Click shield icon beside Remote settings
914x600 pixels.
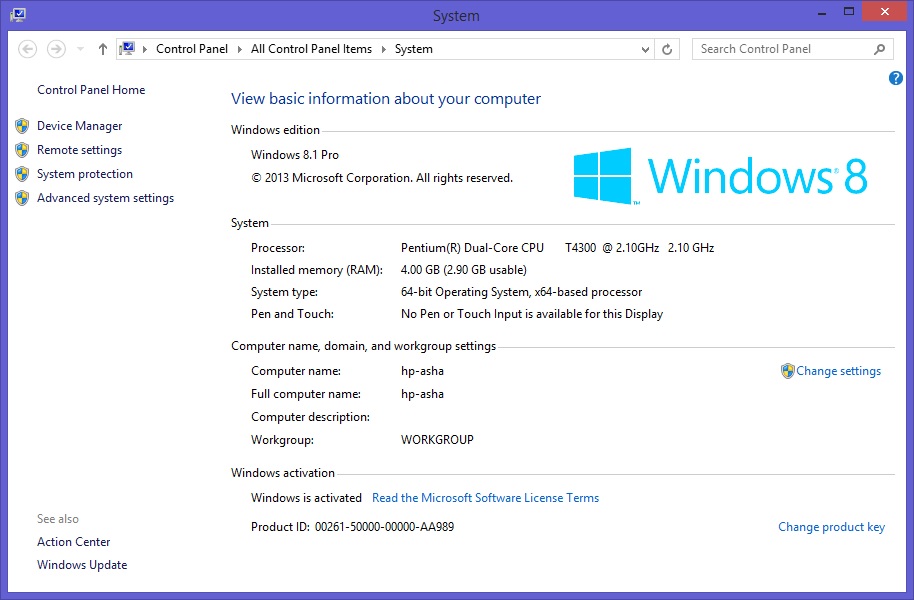pyautogui.click(x=22, y=150)
